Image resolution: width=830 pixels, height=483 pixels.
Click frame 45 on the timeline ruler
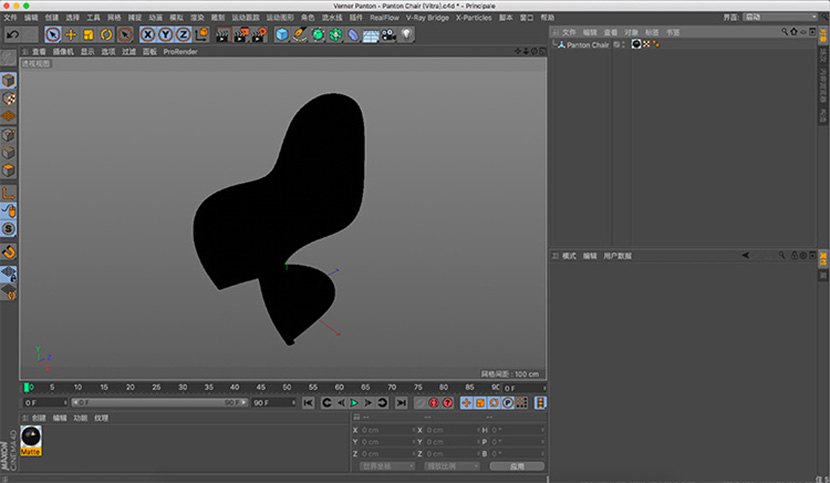261,387
